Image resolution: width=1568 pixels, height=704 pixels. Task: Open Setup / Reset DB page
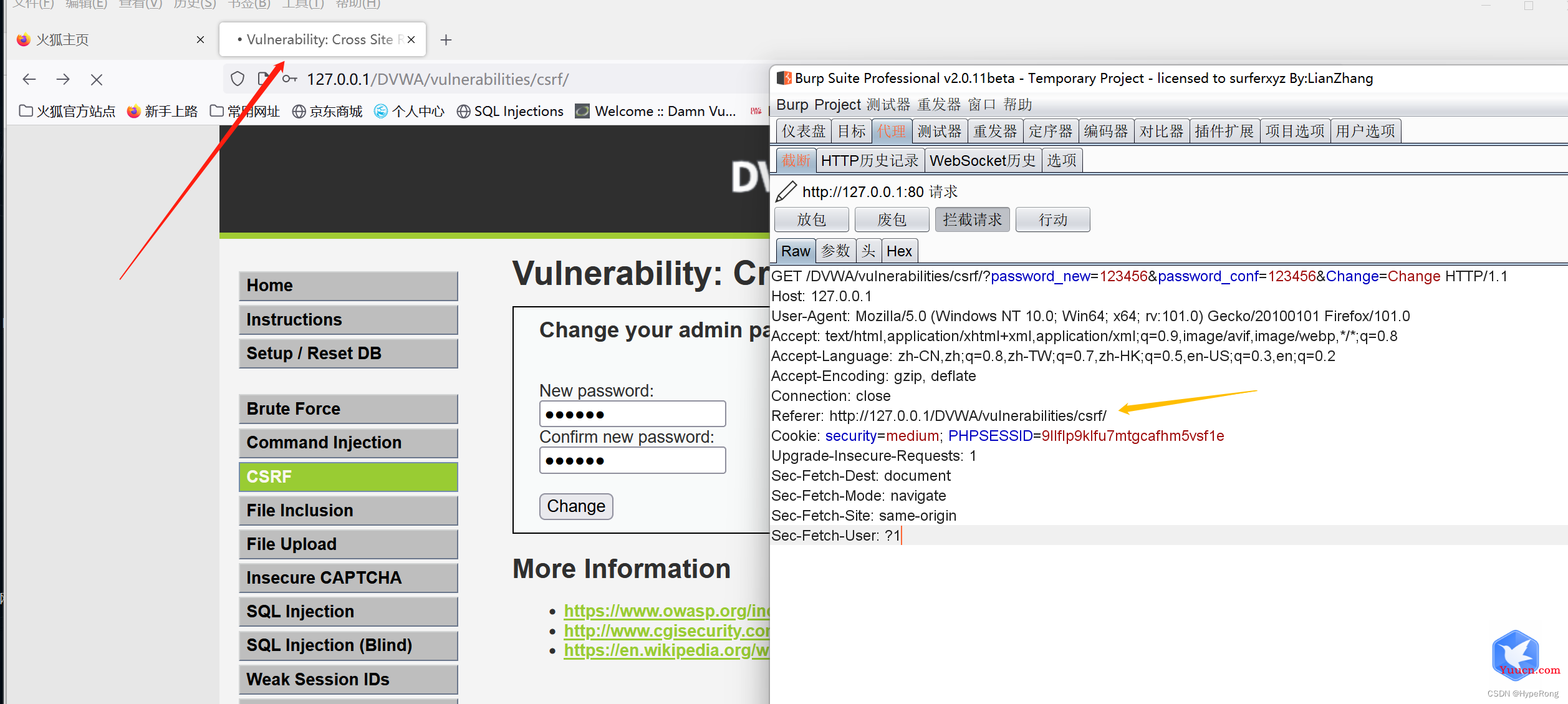point(349,353)
